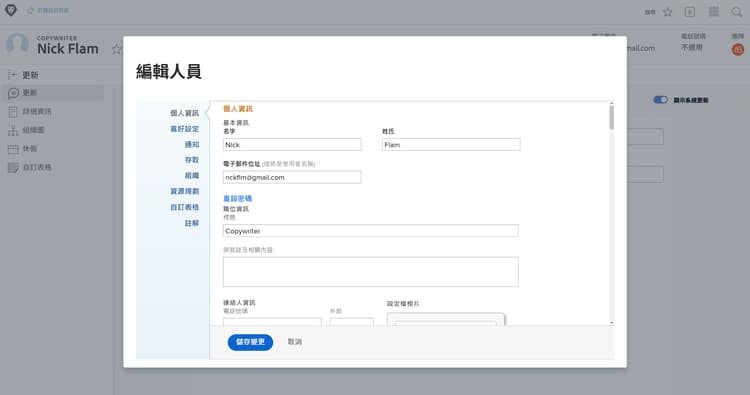
Task: Favorite Nick Flam with the star icon
Action: tap(116, 49)
